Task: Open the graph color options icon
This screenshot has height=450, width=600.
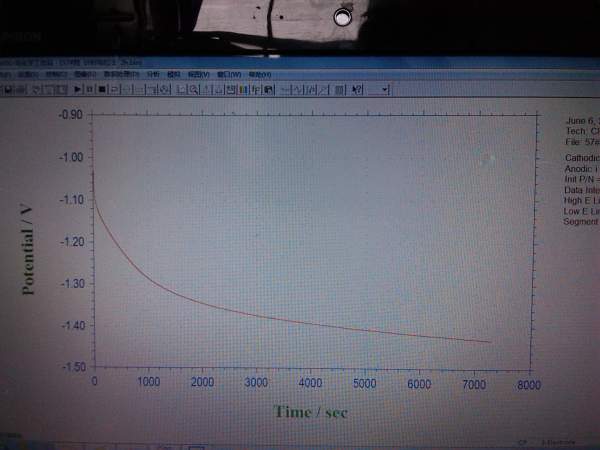Action: (243, 90)
